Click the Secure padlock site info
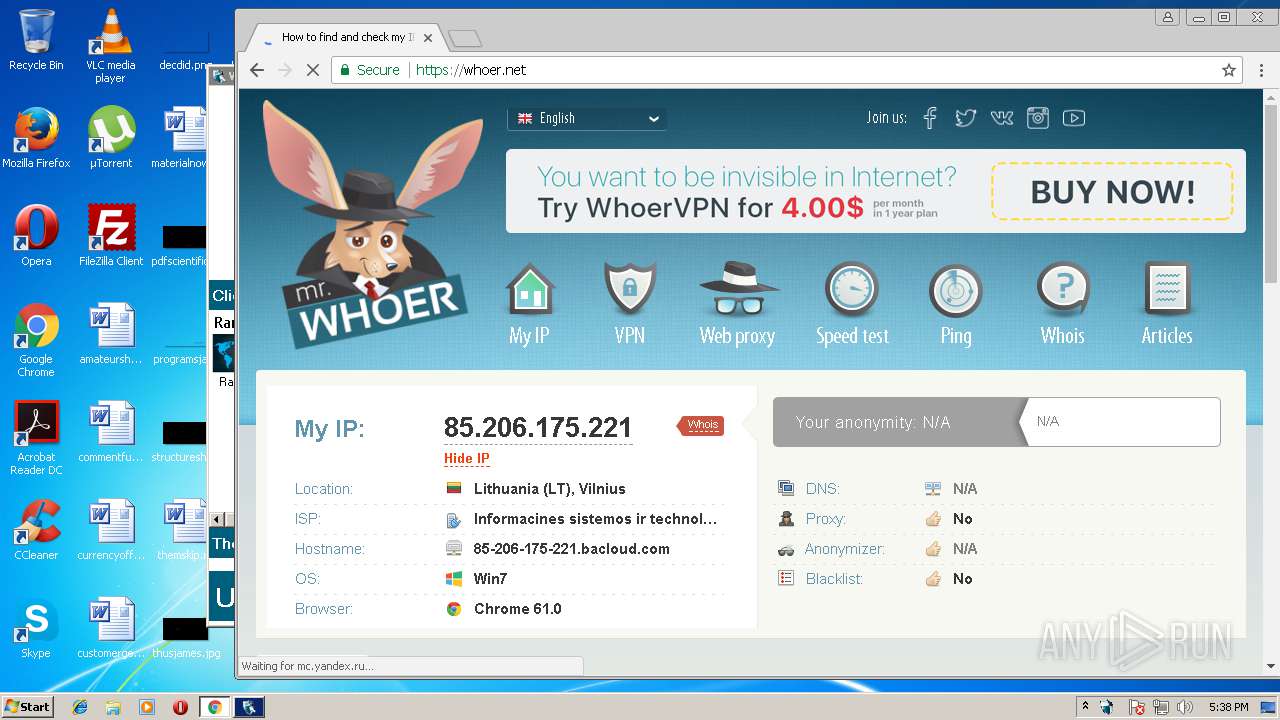The width and height of the screenshot is (1280, 720). coord(369,70)
